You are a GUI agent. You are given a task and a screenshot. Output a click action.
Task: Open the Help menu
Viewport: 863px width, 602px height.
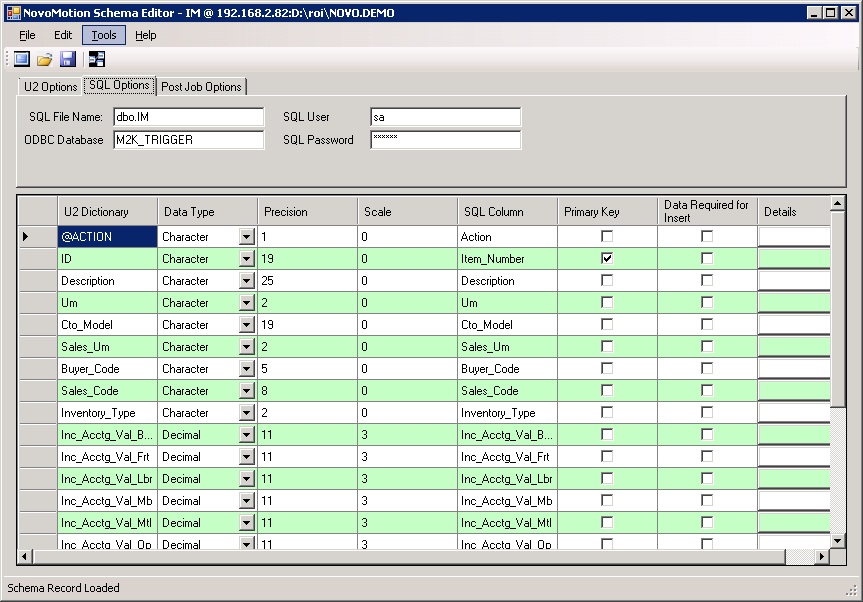146,35
